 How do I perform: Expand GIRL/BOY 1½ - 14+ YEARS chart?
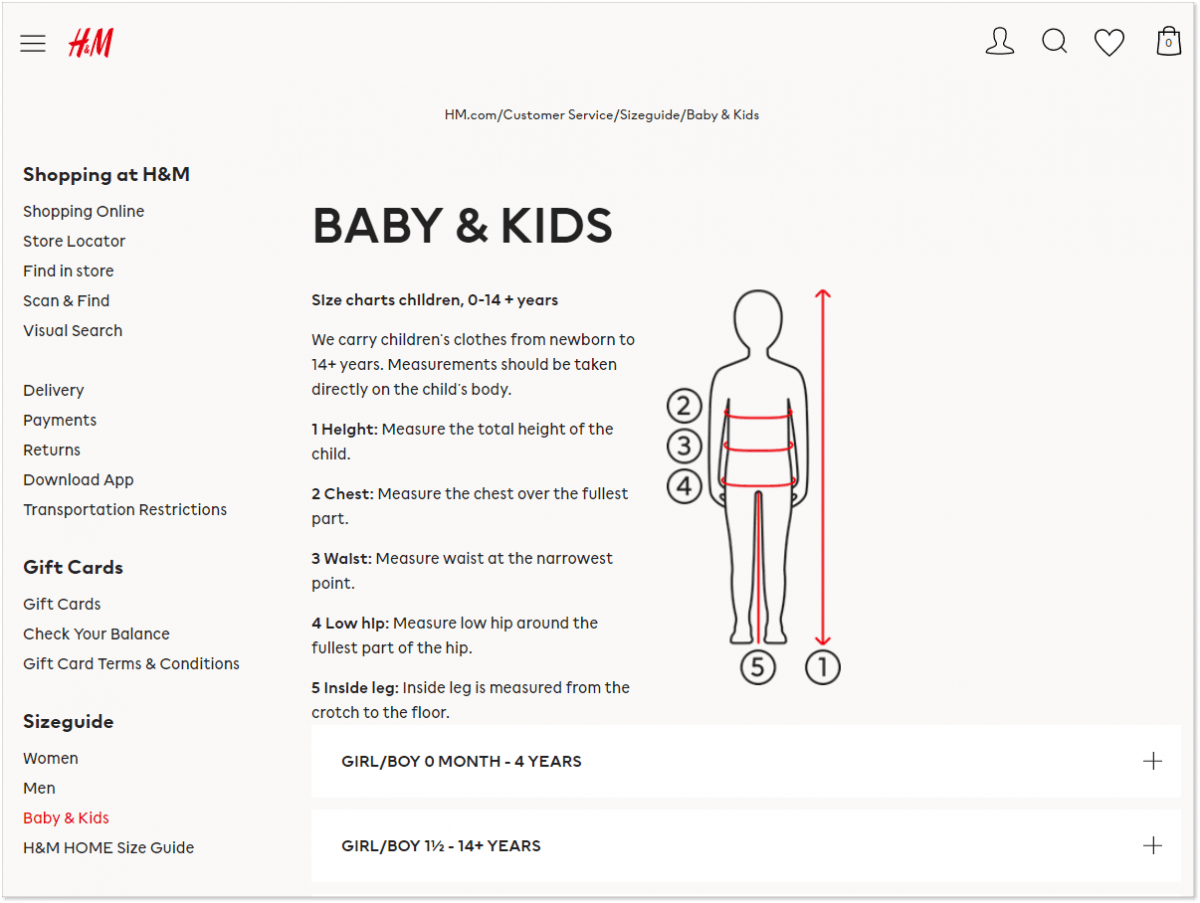[440, 846]
